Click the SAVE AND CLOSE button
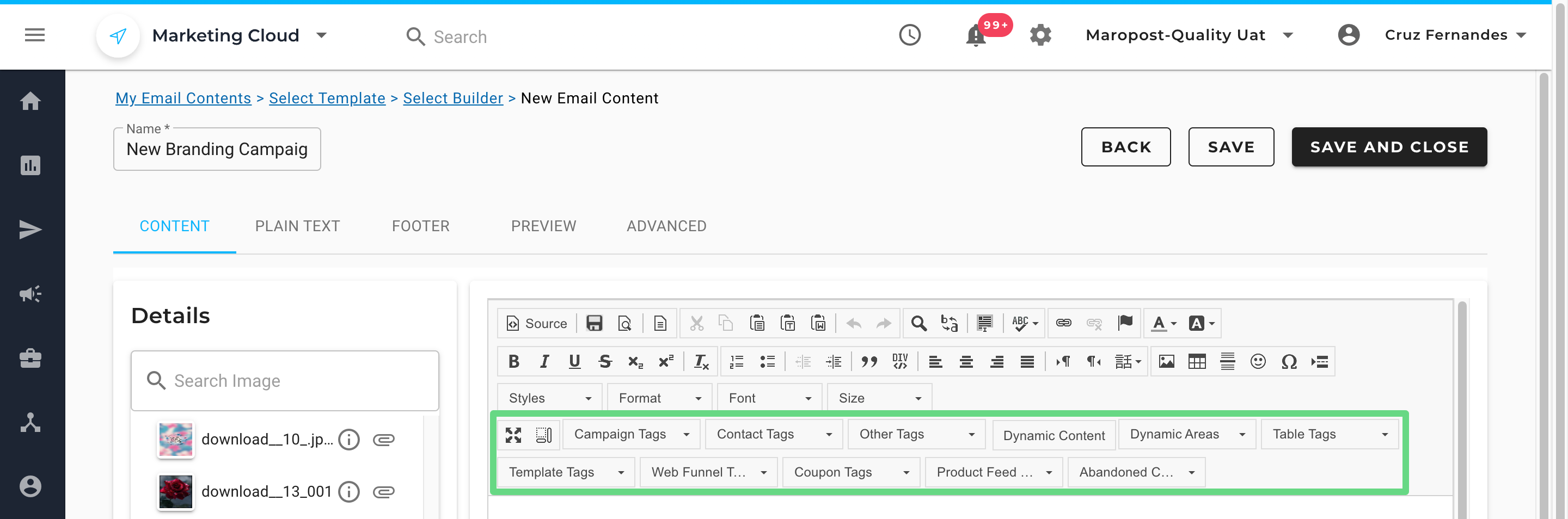Screen dimensions: 1568x519 (1389, 147)
